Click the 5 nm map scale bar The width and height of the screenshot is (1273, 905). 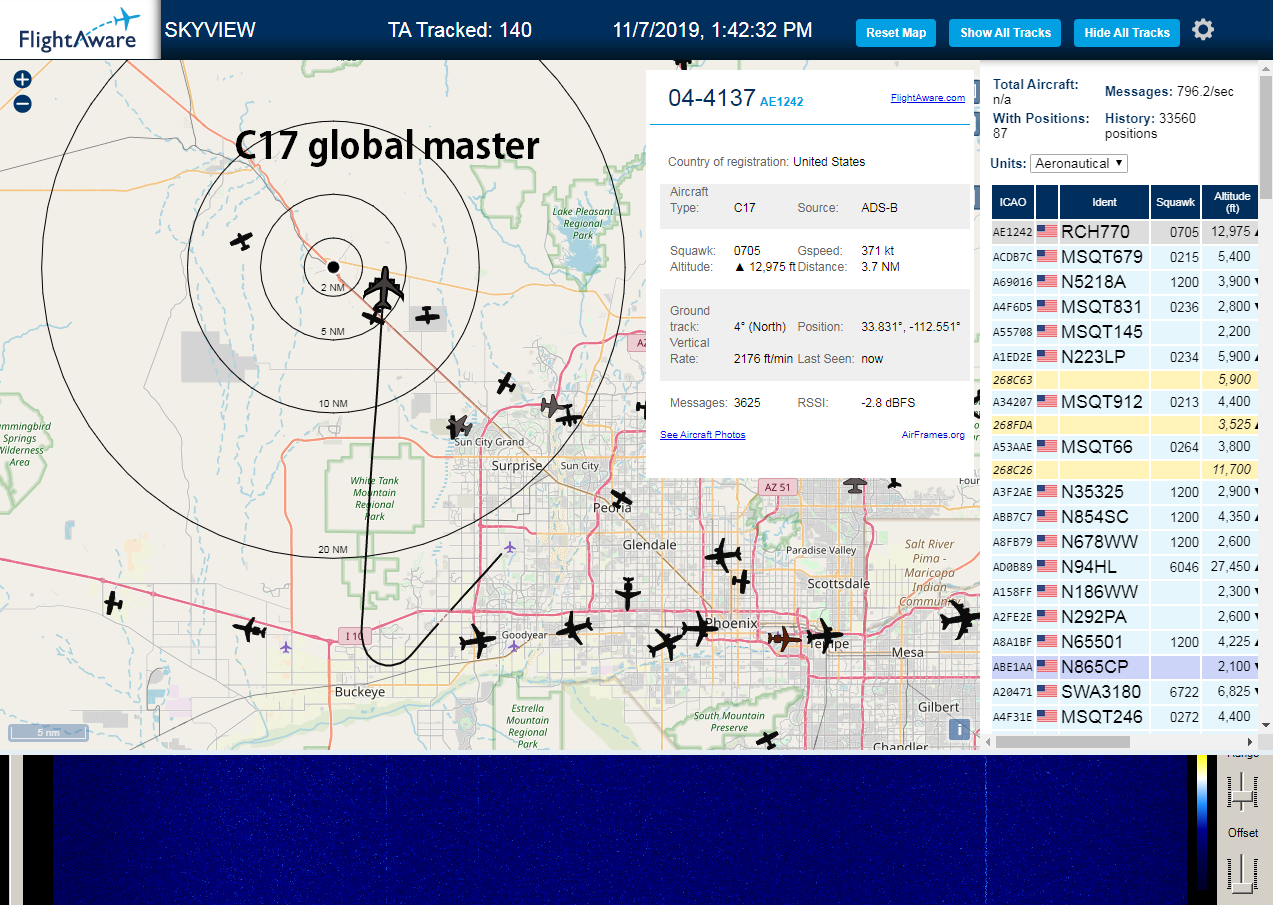tap(48, 733)
